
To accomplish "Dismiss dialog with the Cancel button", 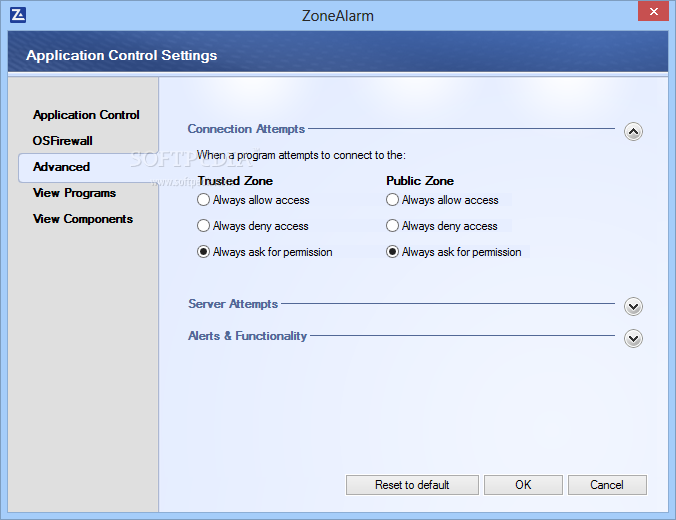I will click(x=607, y=485).
